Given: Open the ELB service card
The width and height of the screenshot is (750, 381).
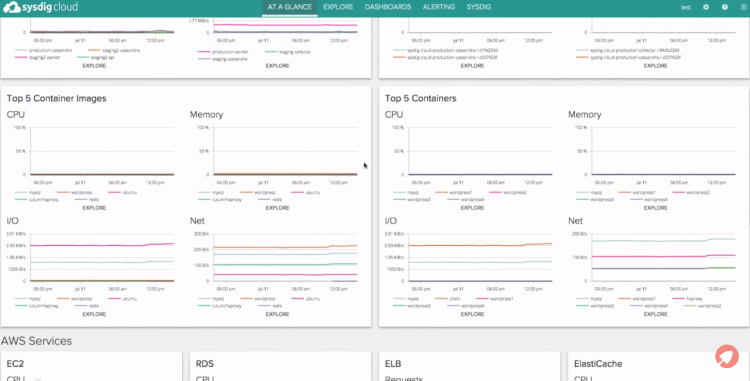Looking at the screenshot, I should pos(469,367).
